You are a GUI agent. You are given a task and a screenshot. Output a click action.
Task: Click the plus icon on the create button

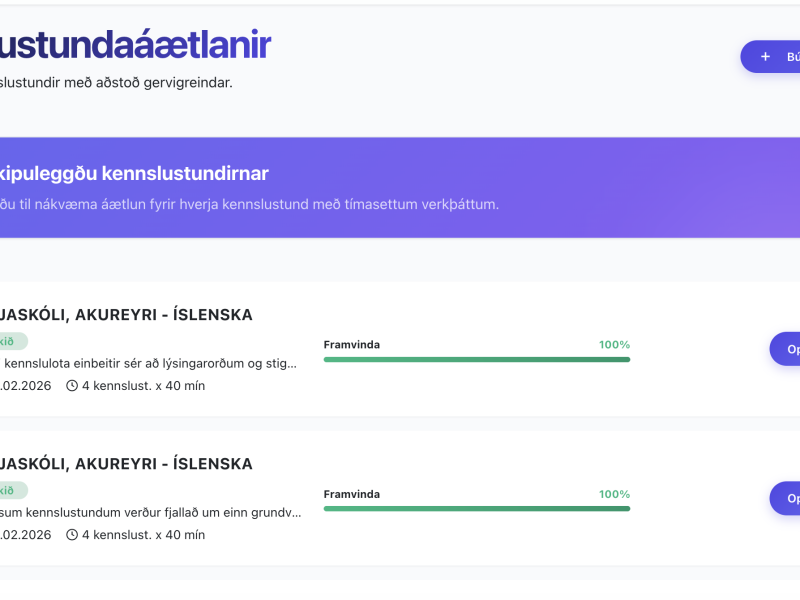pyautogui.click(x=766, y=57)
